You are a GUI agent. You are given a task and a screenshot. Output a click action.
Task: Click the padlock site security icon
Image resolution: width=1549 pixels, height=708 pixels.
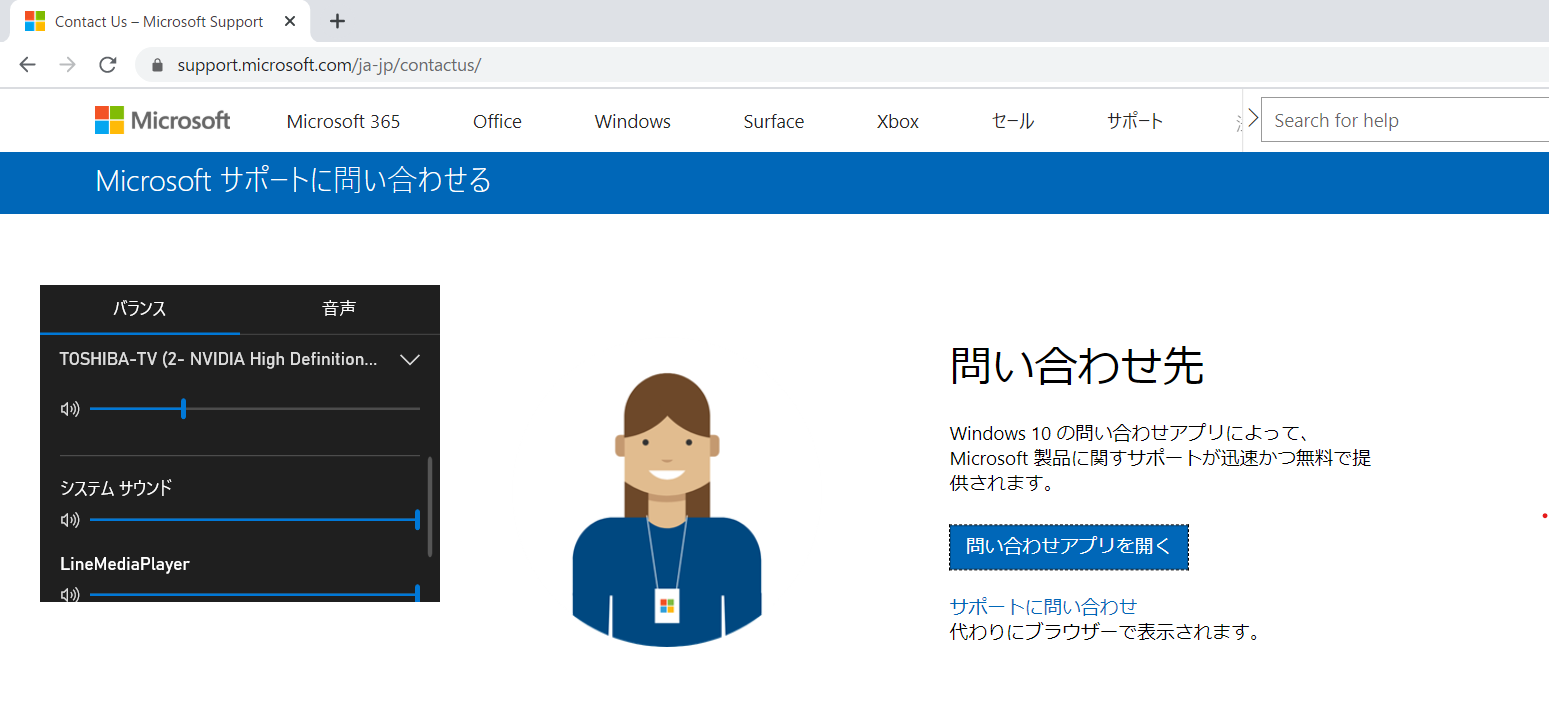[x=156, y=65]
